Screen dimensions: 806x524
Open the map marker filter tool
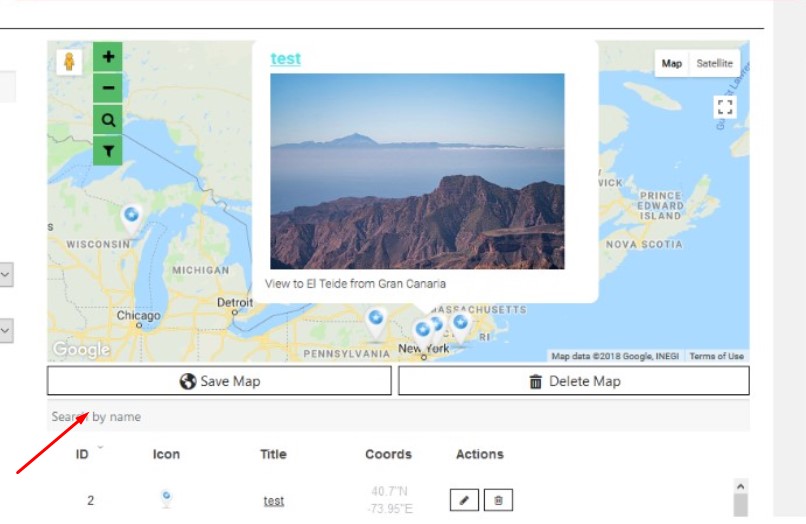[x=108, y=150]
